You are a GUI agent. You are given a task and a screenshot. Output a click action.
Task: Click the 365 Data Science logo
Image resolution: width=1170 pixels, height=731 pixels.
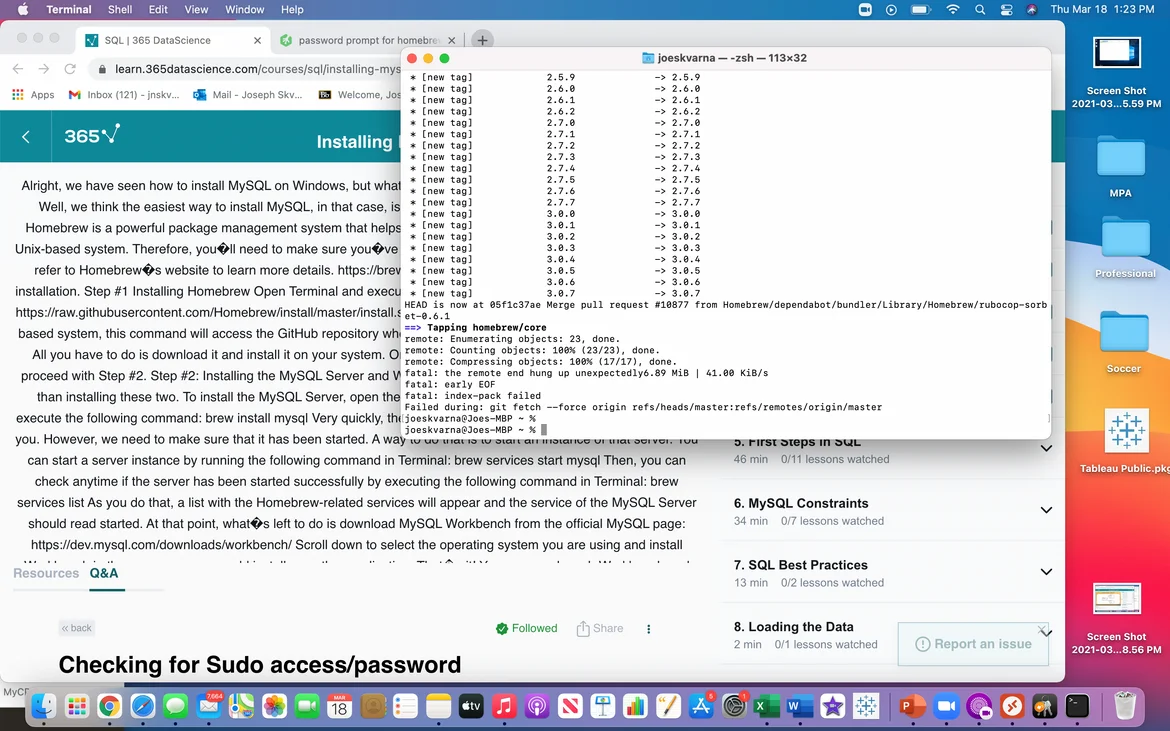pyautogui.click(x=92, y=135)
